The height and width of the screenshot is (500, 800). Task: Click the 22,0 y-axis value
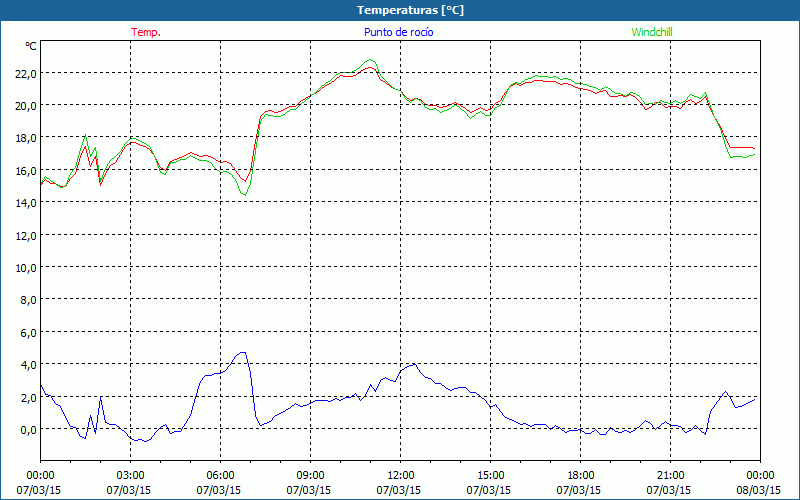coord(26,73)
